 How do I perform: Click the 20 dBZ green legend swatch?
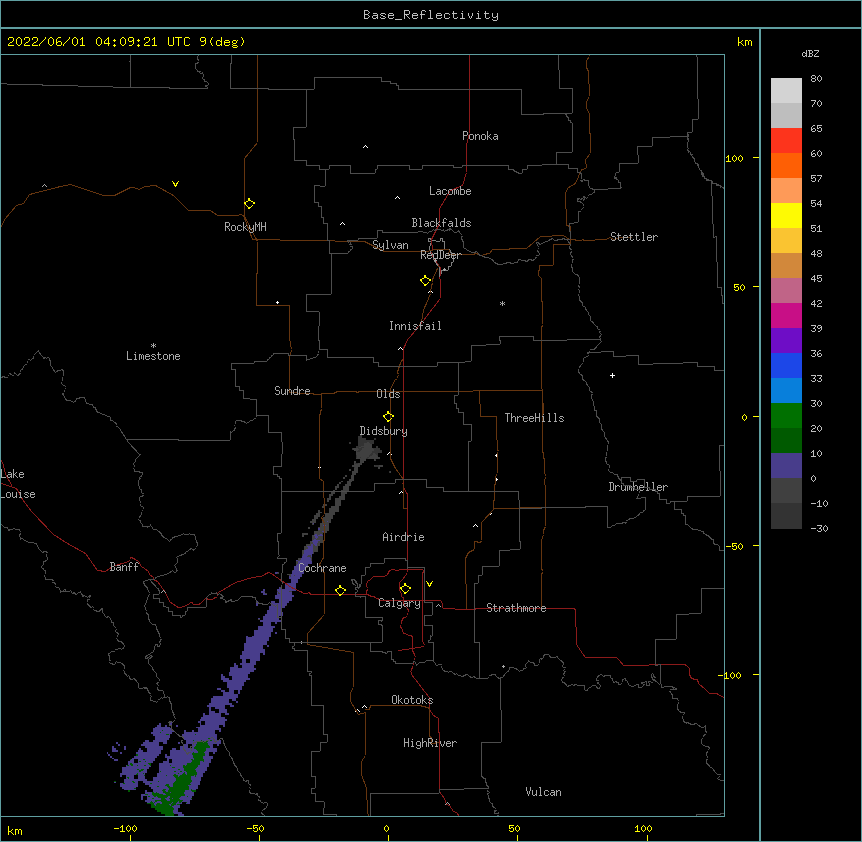[786, 440]
